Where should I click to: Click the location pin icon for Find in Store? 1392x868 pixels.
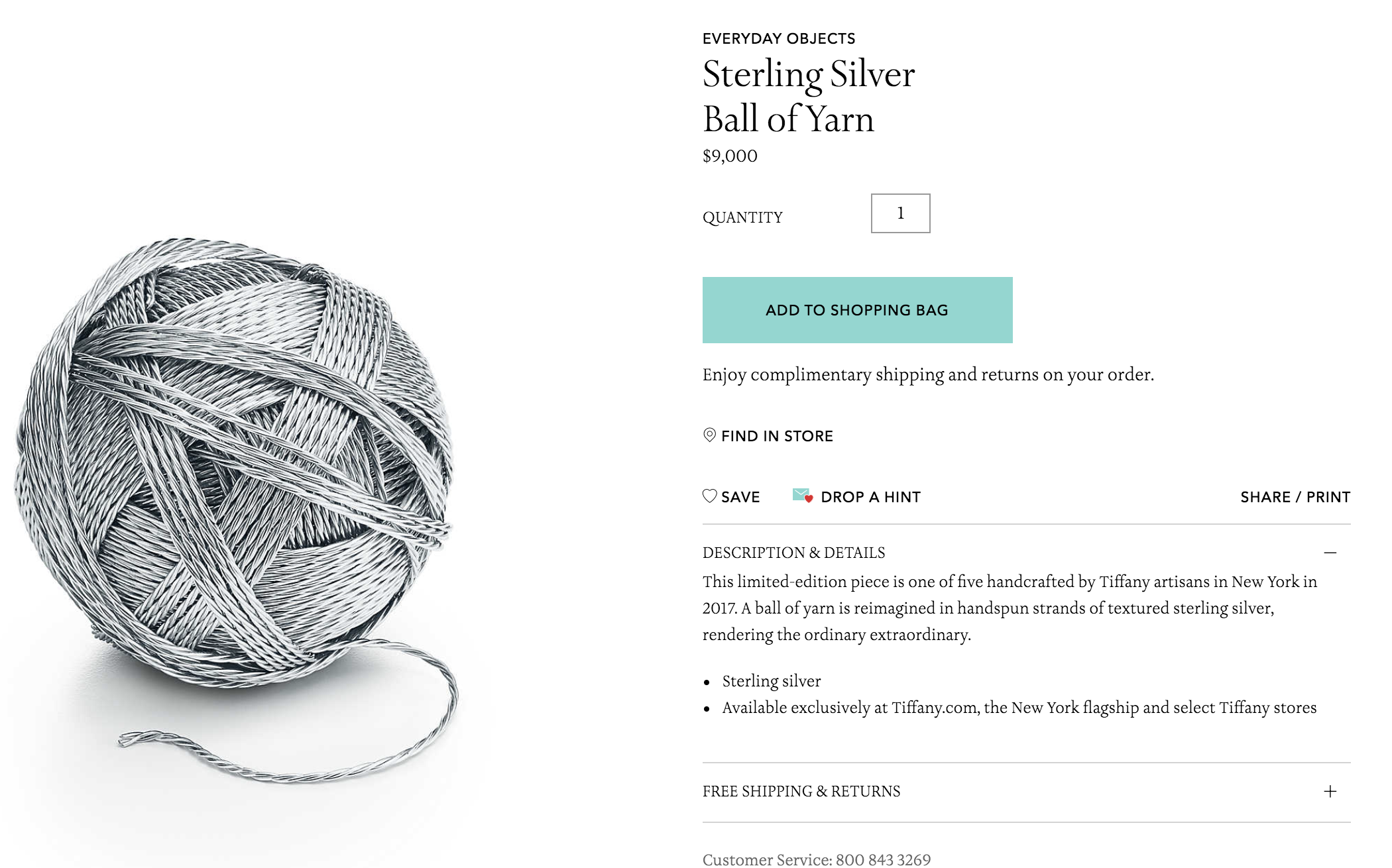click(x=709, y=435)
